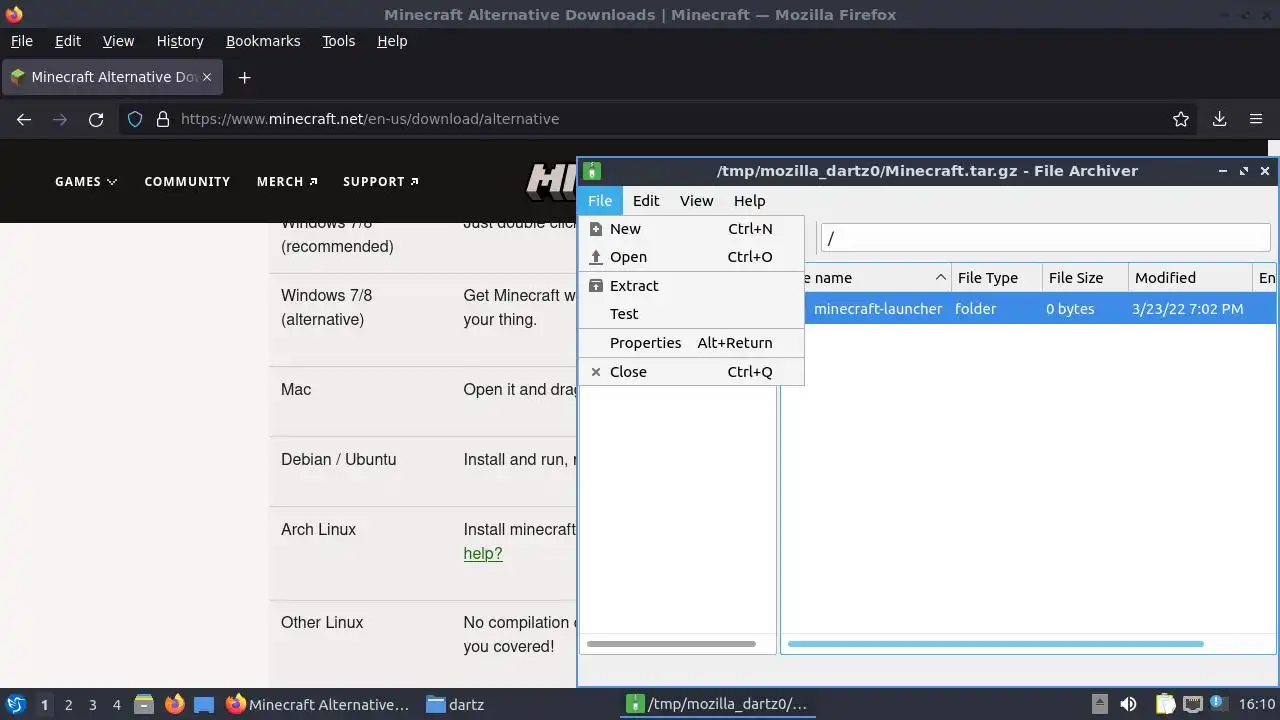Sort by the File Size column
Screen dimensions: 1280x720
coord(1085,278)
